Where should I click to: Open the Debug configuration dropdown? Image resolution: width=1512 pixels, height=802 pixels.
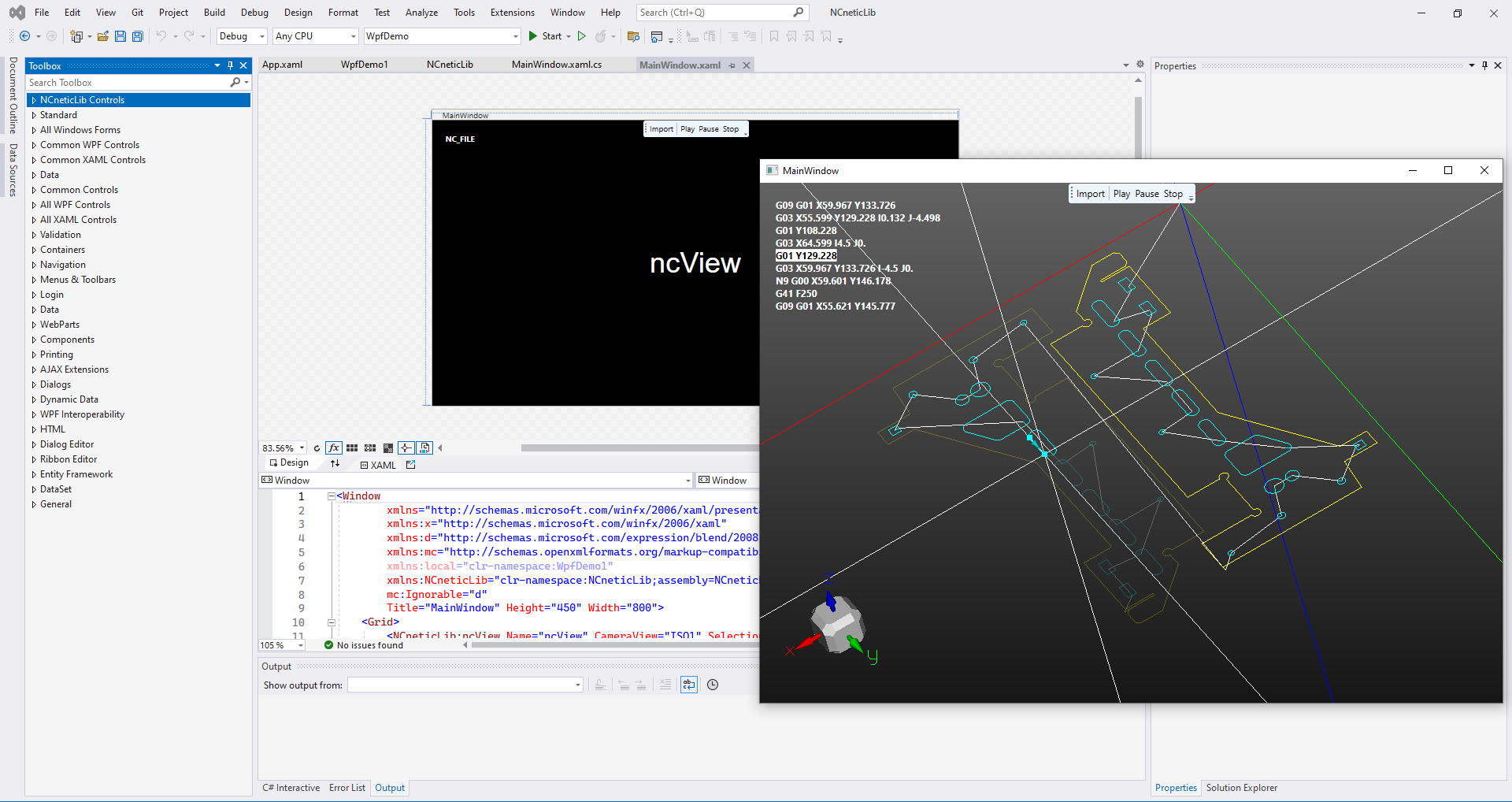pyautogui.click(x=242, y=36)
